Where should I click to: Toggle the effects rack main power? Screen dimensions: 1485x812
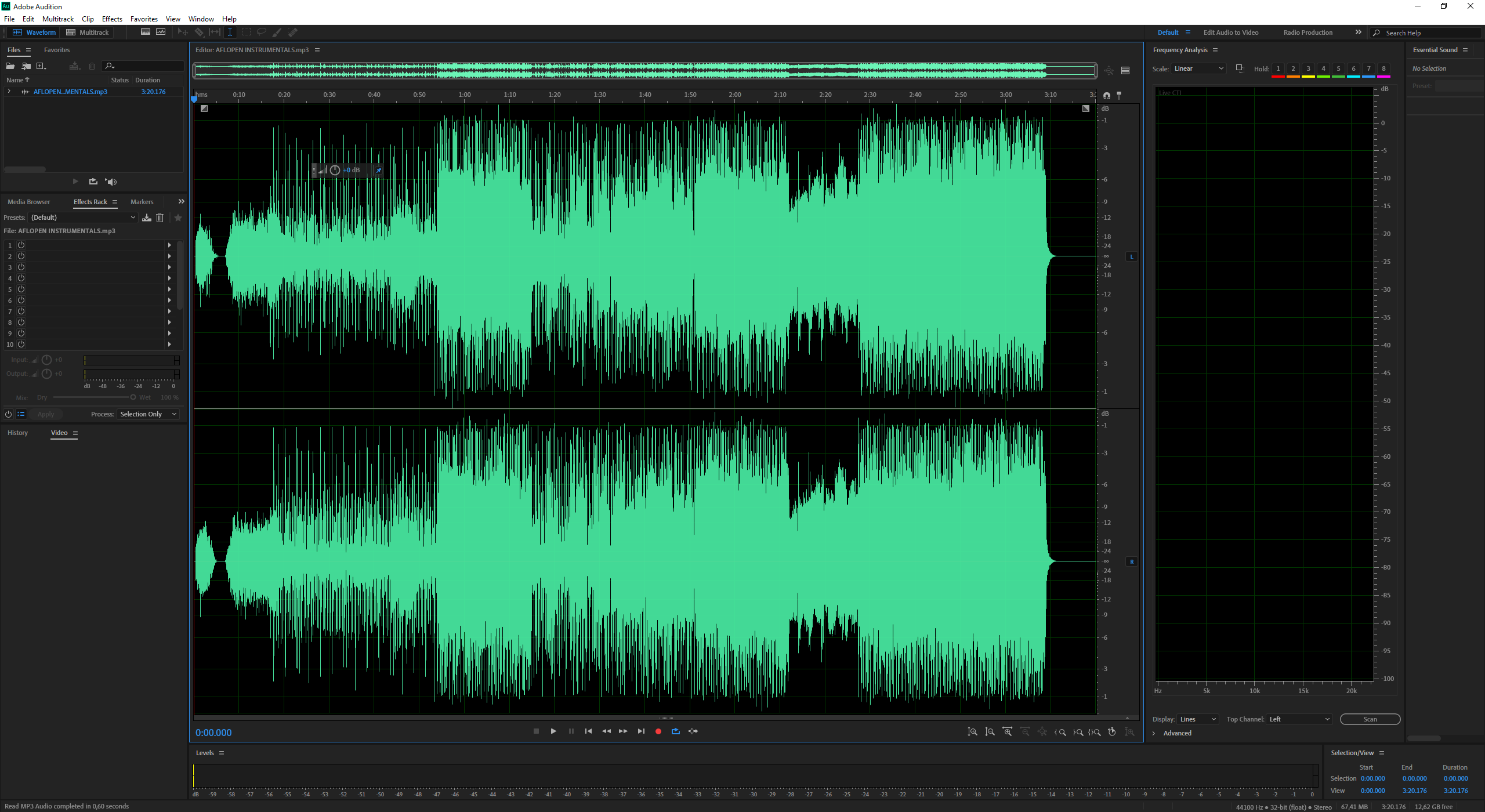(8, 414)
